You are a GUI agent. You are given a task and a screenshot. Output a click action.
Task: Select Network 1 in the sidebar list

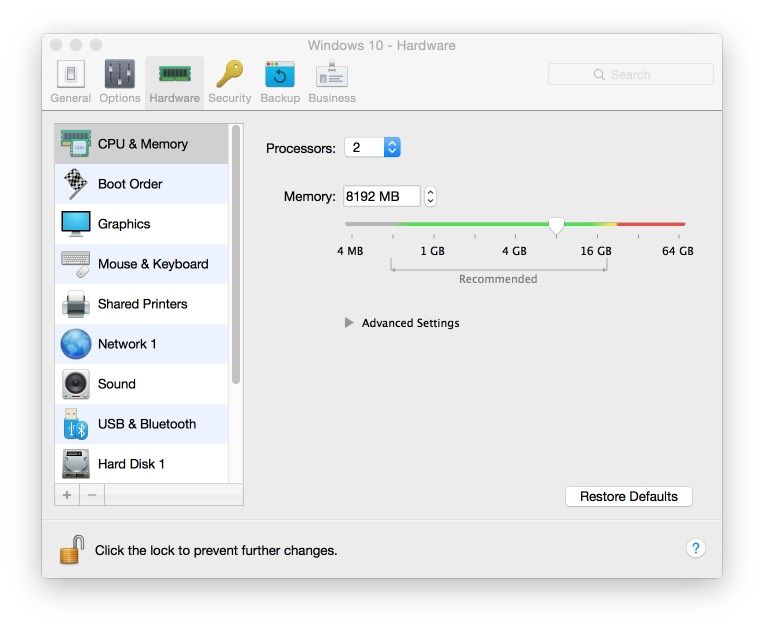[x=141, y=343]
